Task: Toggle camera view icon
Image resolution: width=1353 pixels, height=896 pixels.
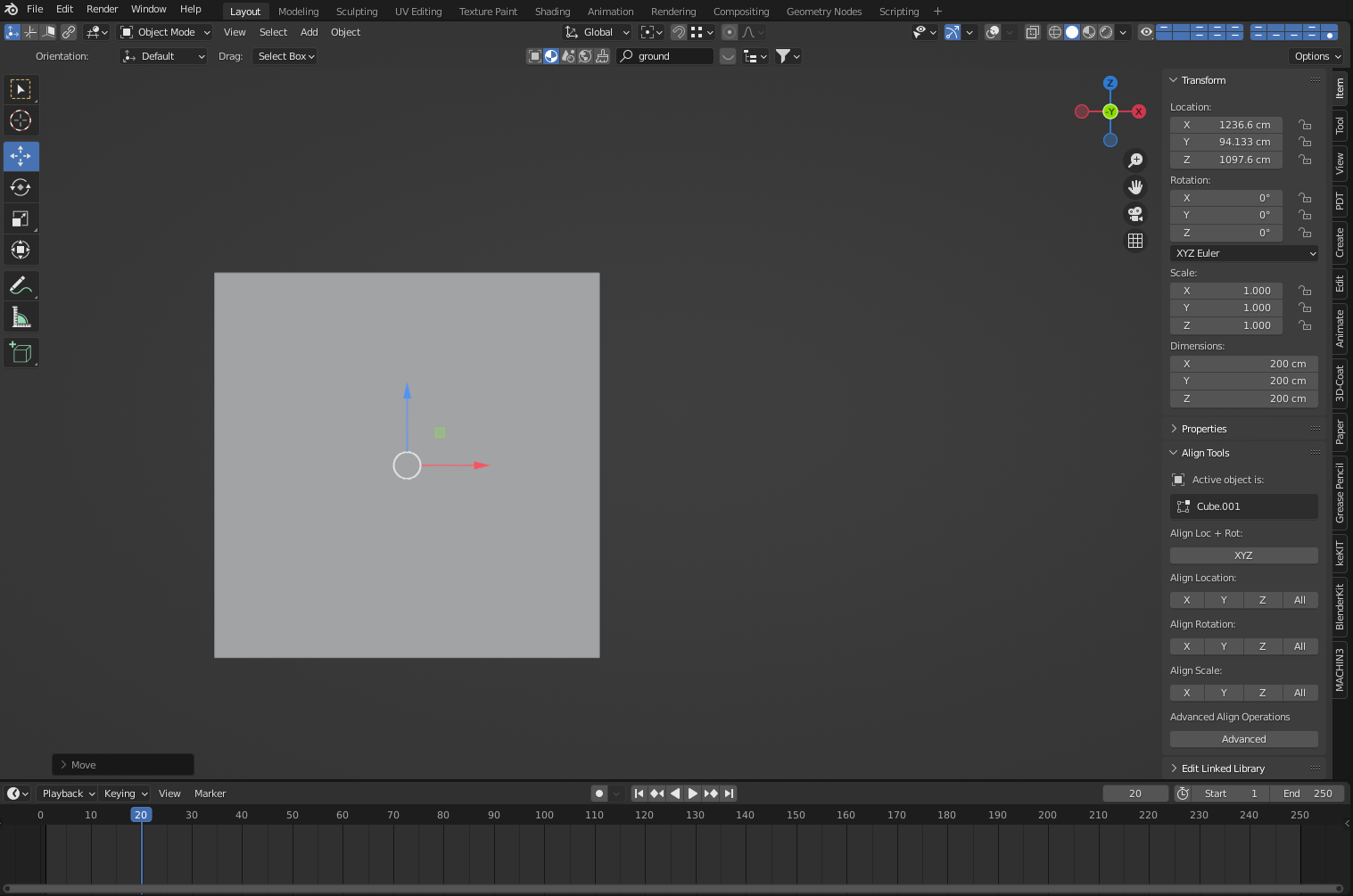Action: click(1135, 214)
